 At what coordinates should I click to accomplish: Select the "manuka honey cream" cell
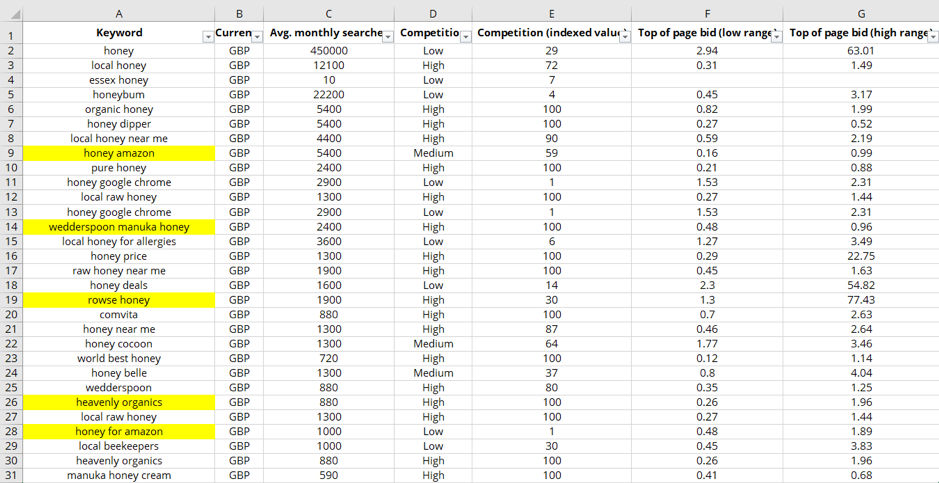[119, 475]
